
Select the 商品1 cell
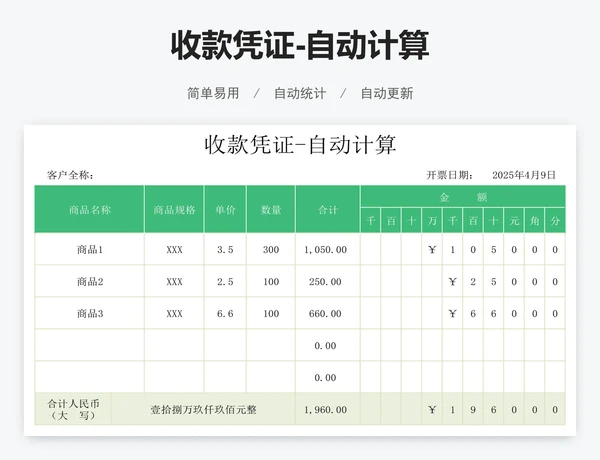90,250
